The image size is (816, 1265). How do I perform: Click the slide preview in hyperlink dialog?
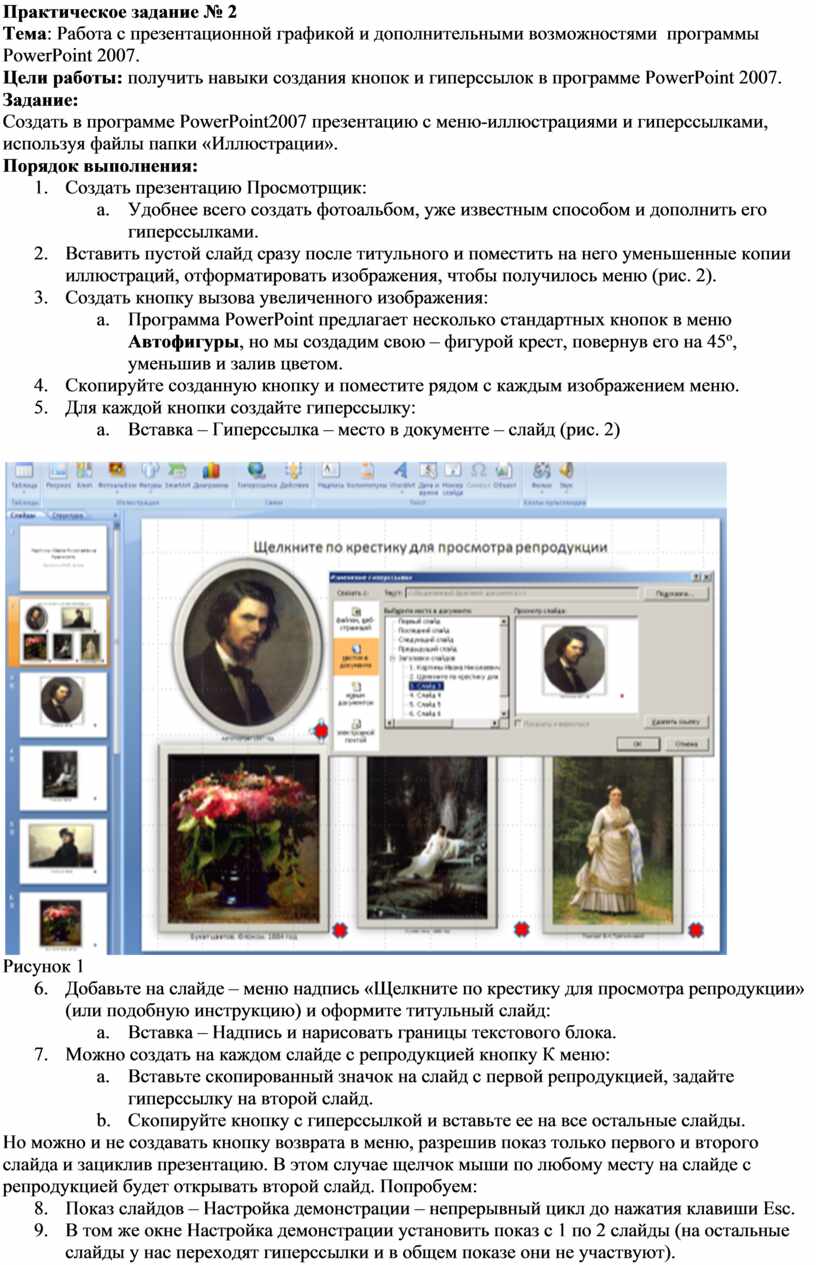coord(575,664)
